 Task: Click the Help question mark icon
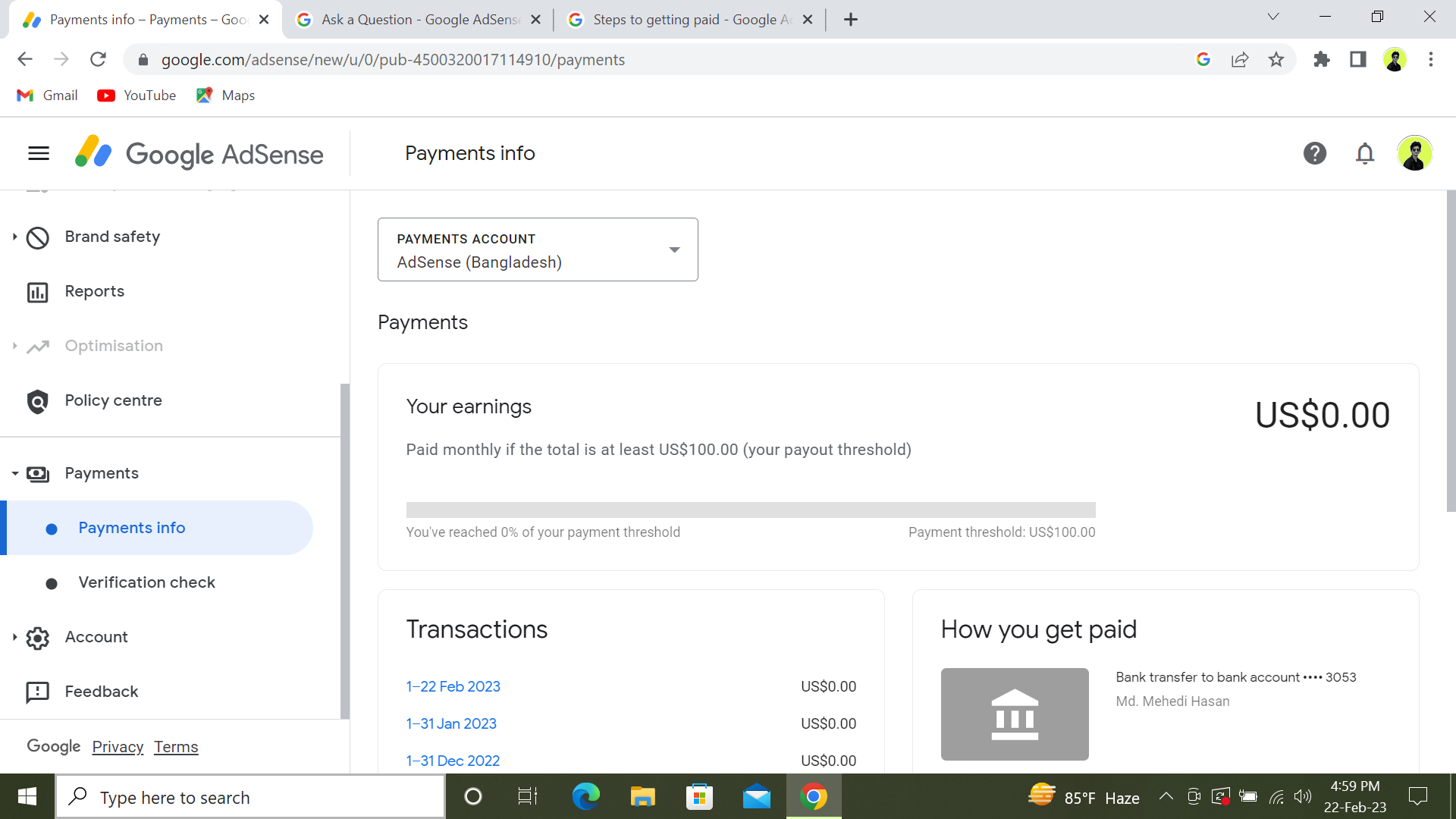1315,154
